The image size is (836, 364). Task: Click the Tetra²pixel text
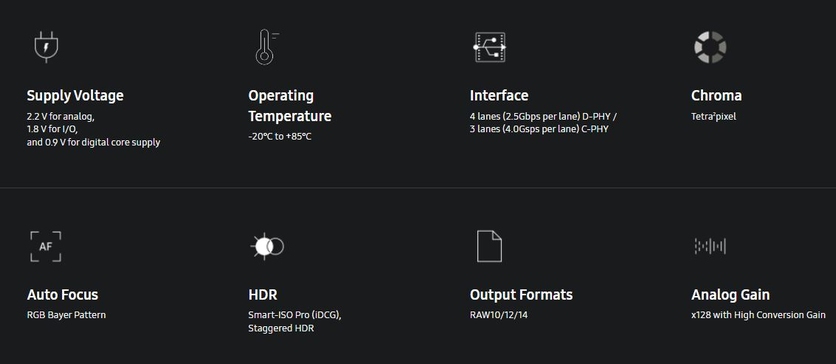713,116
